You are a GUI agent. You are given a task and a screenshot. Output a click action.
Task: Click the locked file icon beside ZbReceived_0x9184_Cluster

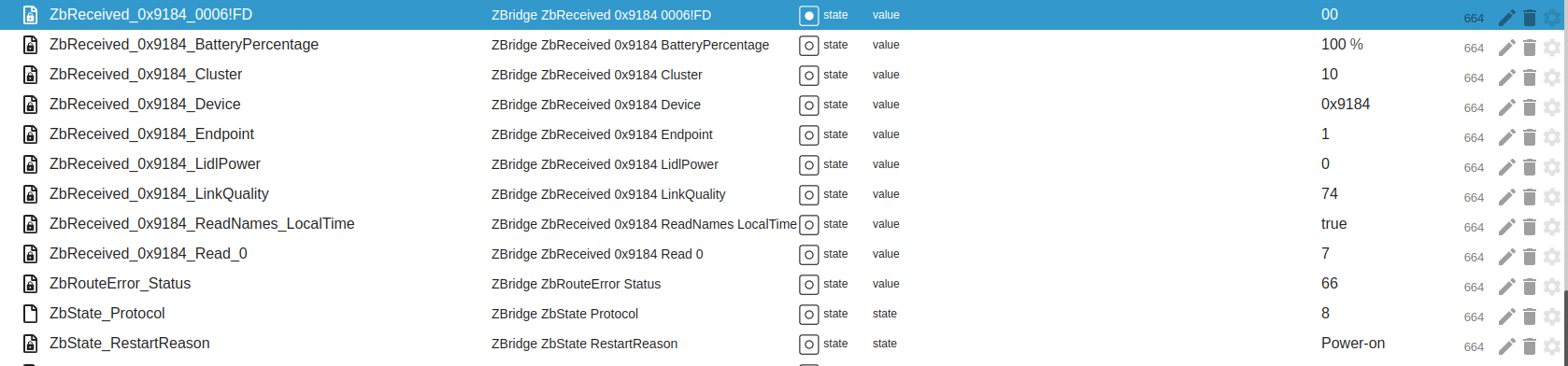point(30,75)
